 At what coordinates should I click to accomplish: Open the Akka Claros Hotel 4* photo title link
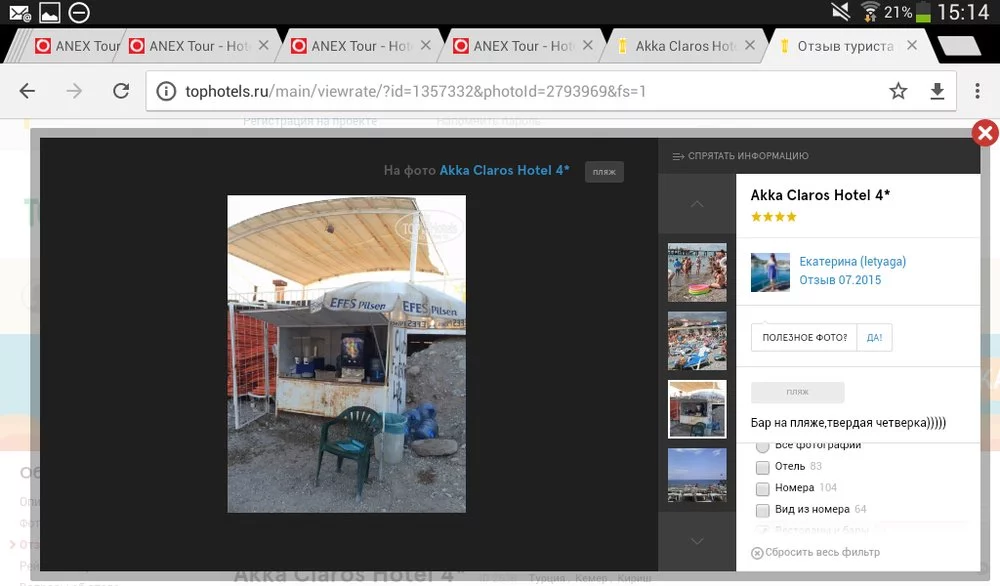(504, 170)
